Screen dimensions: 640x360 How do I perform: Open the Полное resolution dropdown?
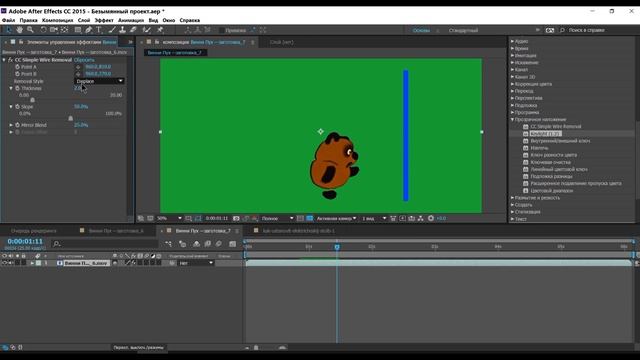pyautogui.click(x=278, y=218)
